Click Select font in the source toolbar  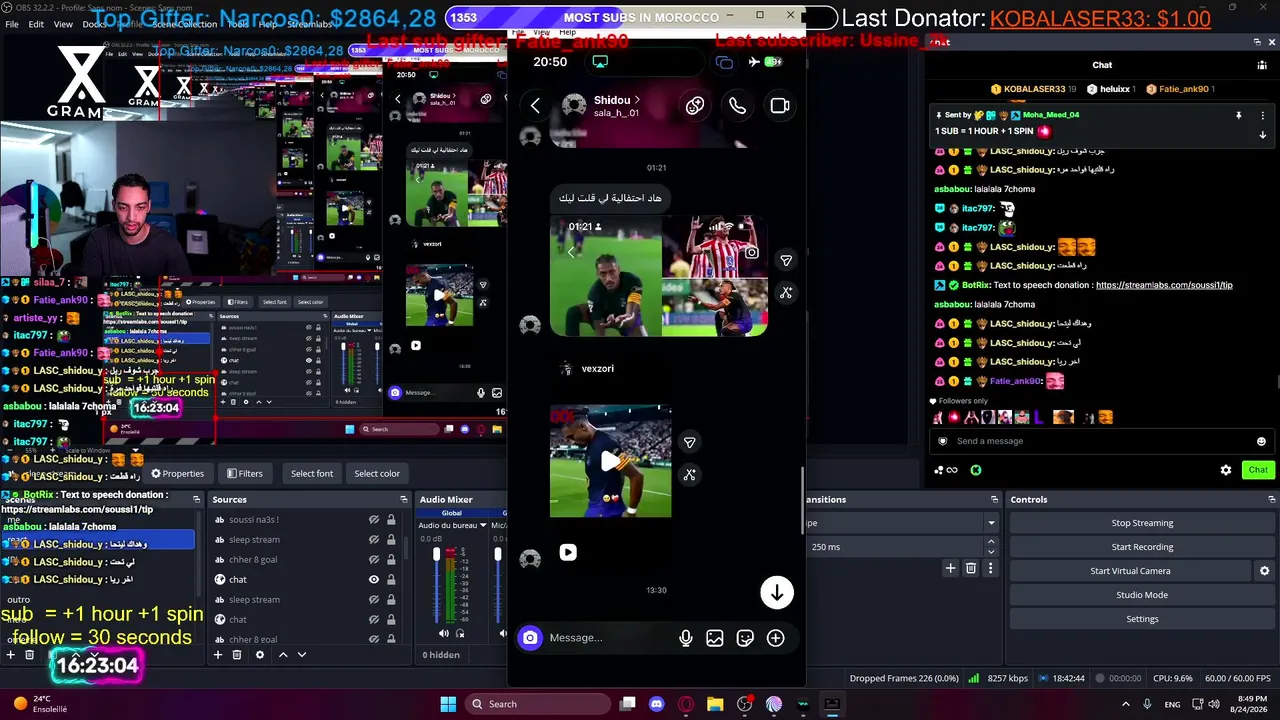point(312,474)
